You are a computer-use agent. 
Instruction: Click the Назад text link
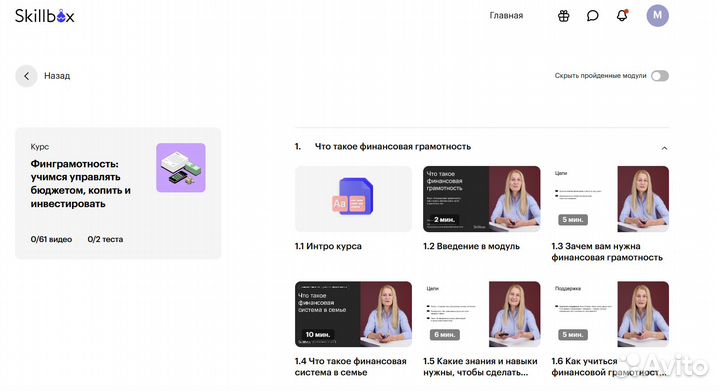[57, 76]
